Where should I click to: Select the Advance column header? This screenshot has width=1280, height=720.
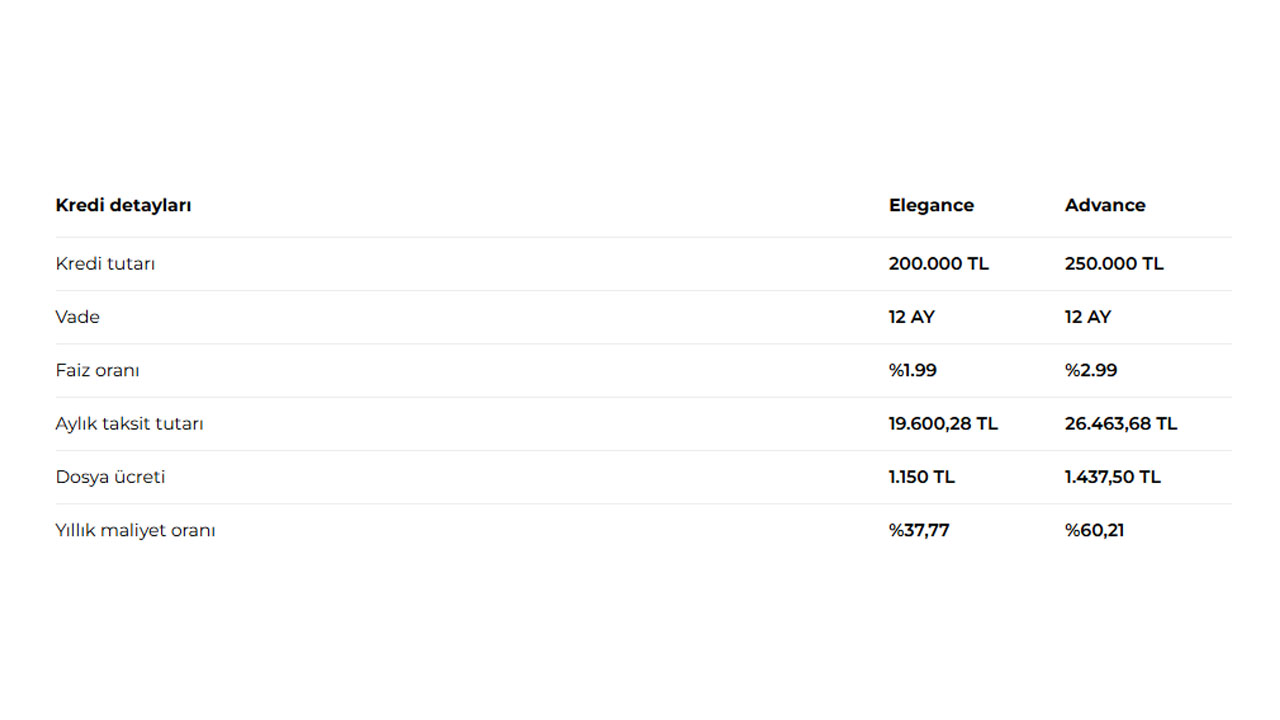[1105, 205]
